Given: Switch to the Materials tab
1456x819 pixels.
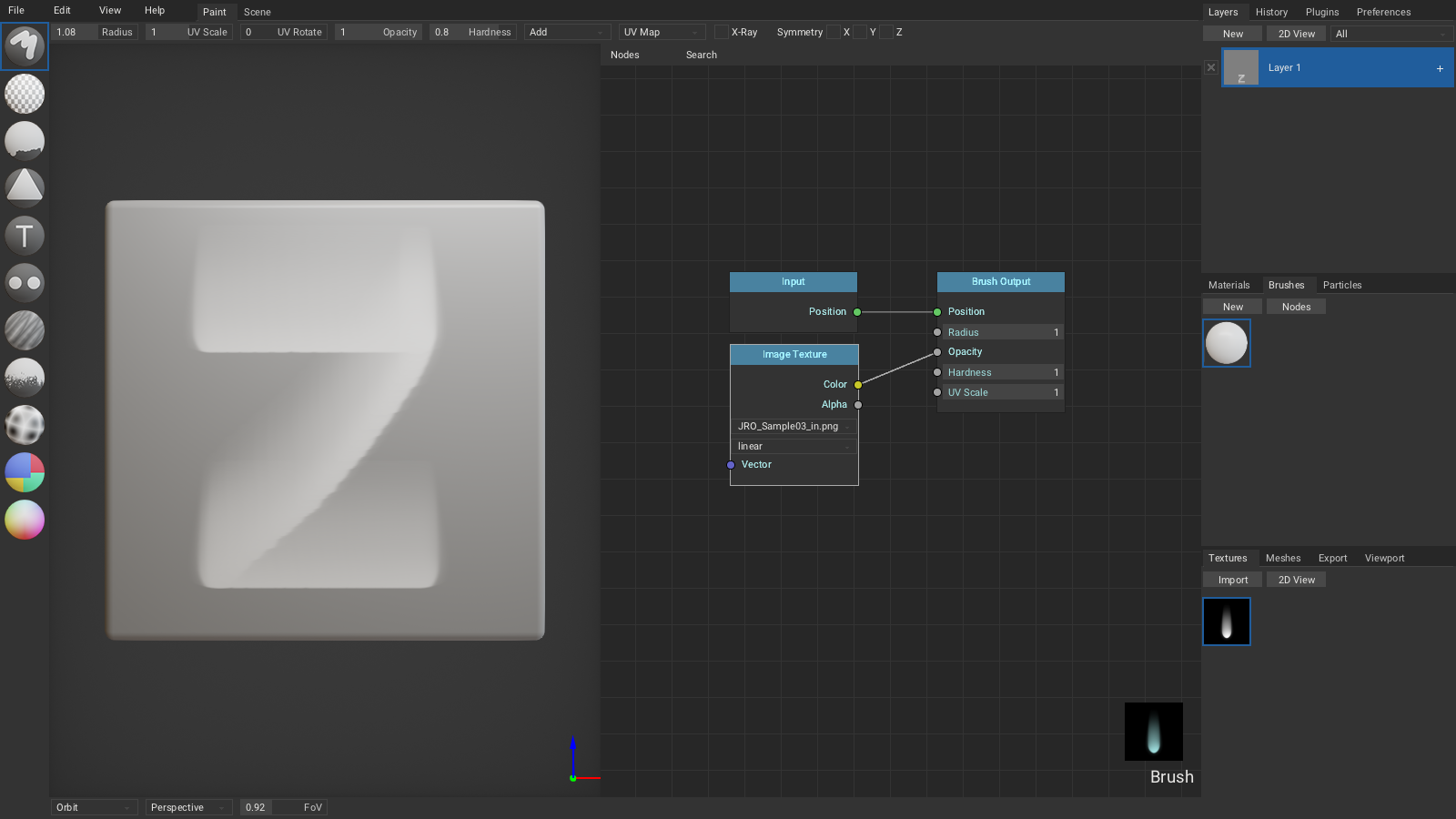Looking at the screenshot, I should pyautogui.click(x=1228, y=285).
